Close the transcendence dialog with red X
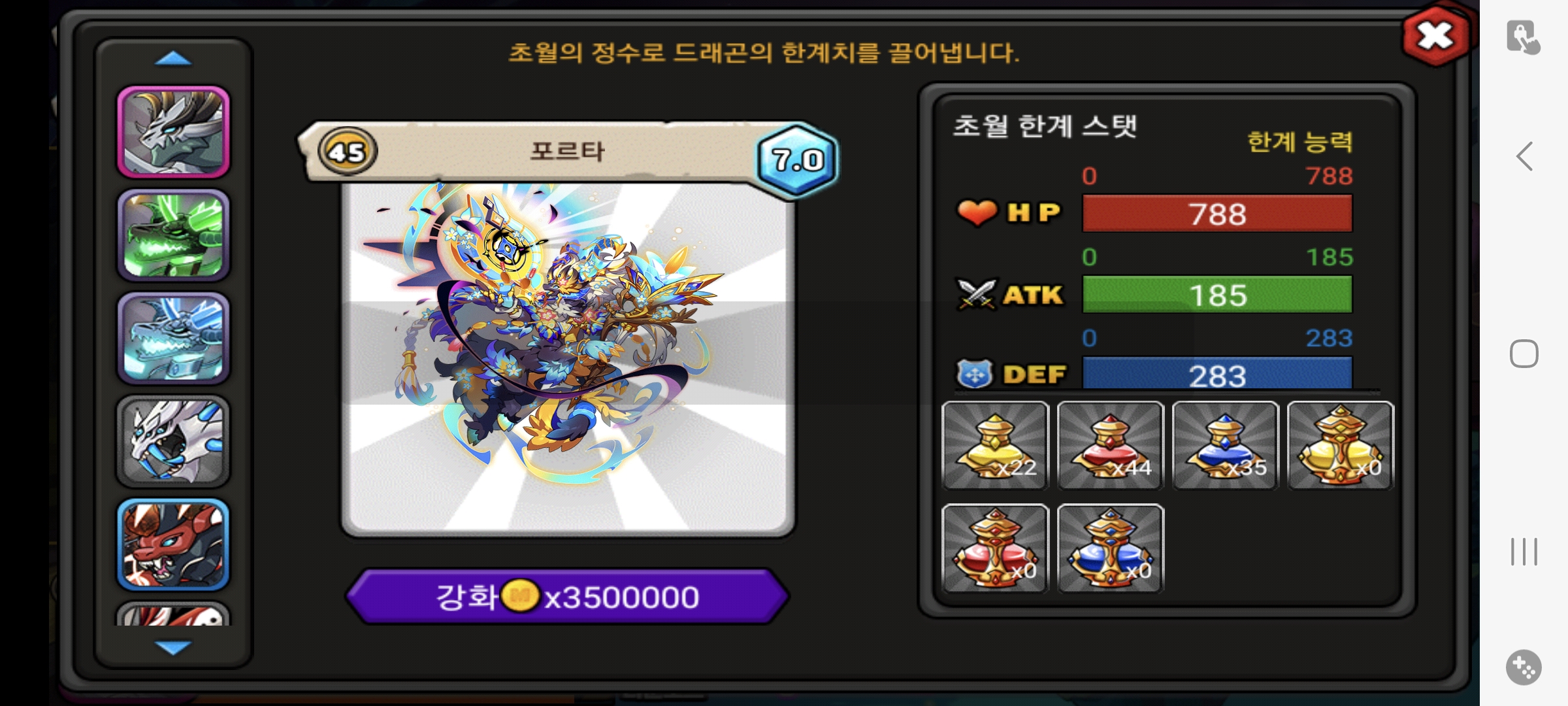Image resolution: width=1568 pixels, height=706 pixels. point(1435,36)
